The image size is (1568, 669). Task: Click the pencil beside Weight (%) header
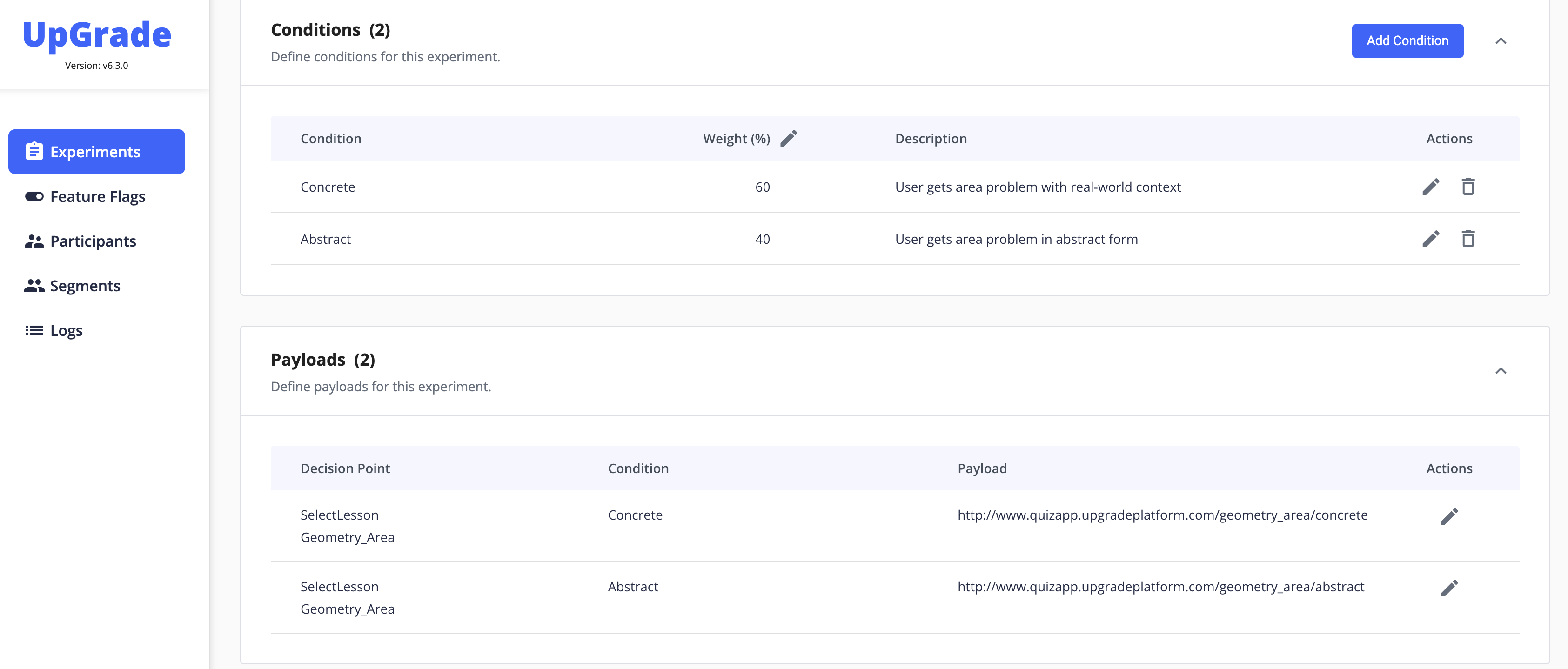click(x=788, y=139)
